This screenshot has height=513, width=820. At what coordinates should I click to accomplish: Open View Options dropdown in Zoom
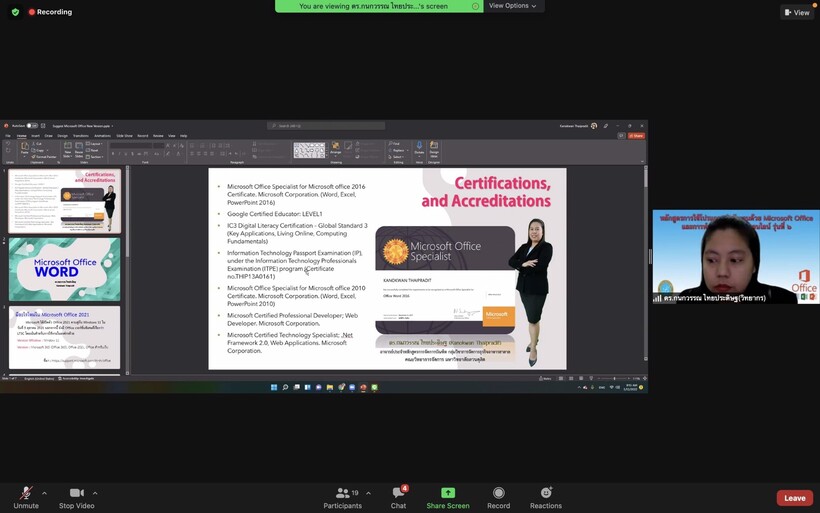pos(513,6)
